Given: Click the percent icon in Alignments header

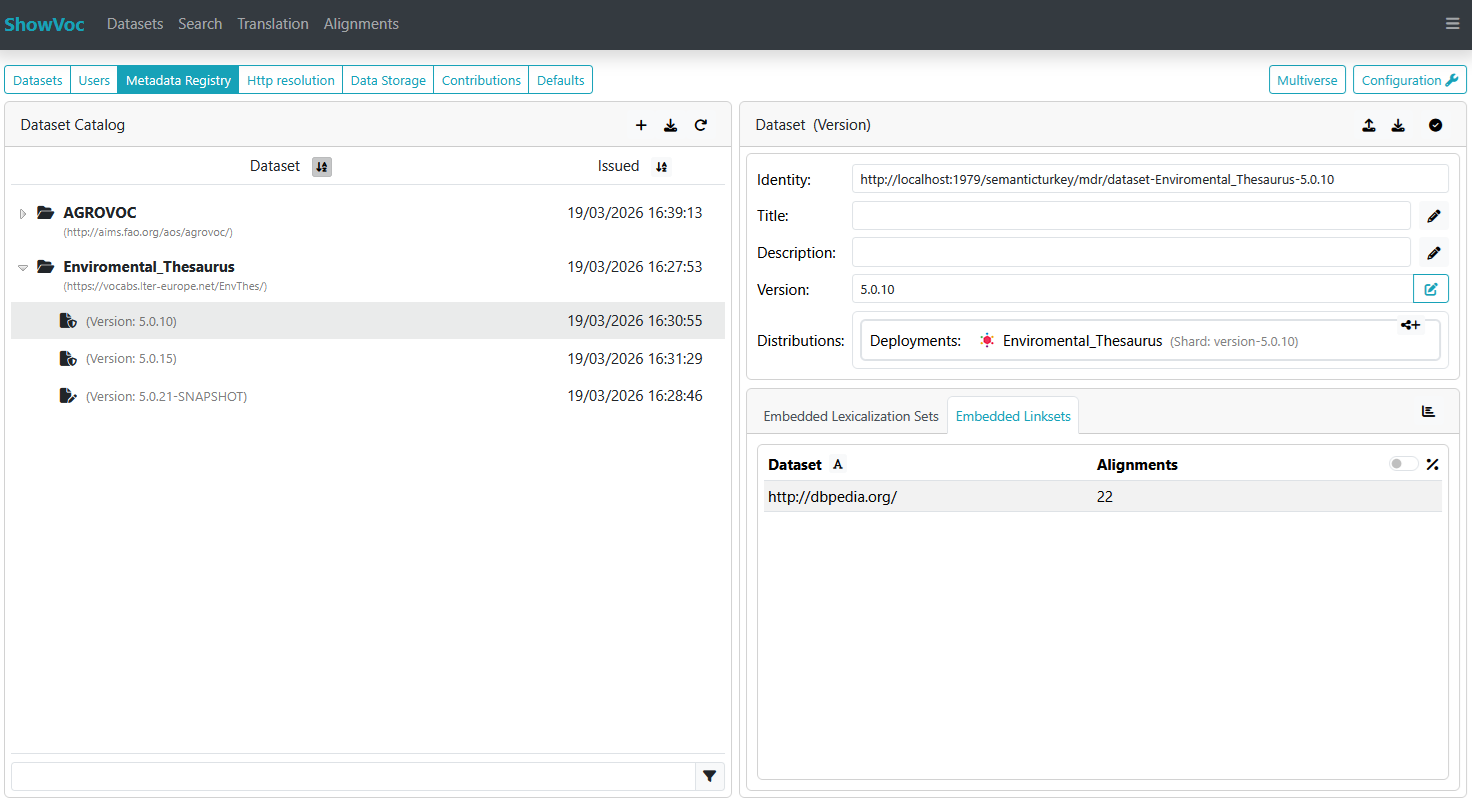Looking at the screenshot, I should (1433, 464).
